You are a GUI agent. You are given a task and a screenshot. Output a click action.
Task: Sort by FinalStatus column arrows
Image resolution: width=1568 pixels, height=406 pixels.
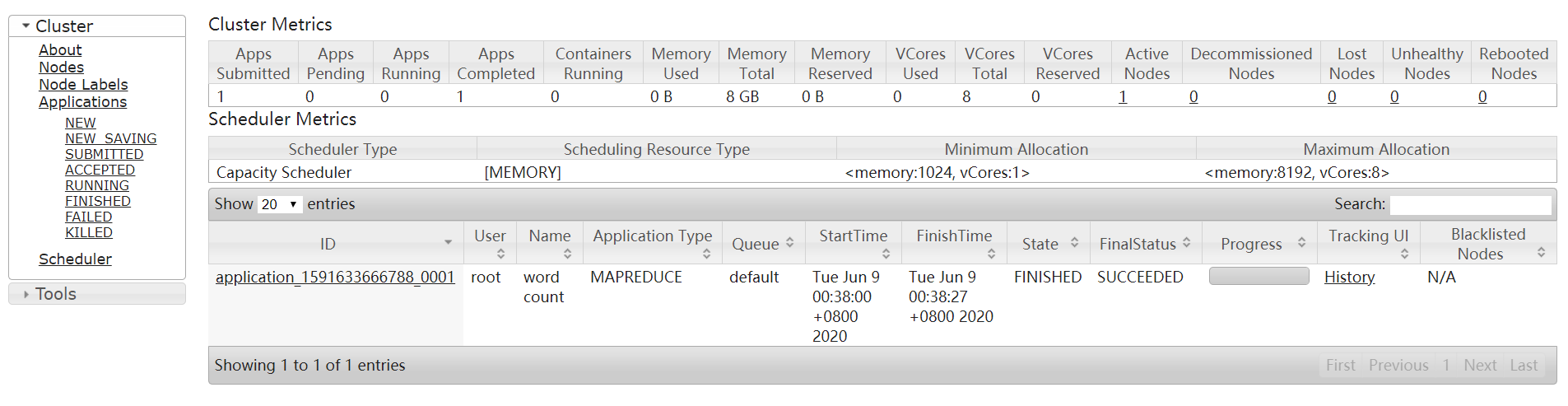tap(1186, 243)
